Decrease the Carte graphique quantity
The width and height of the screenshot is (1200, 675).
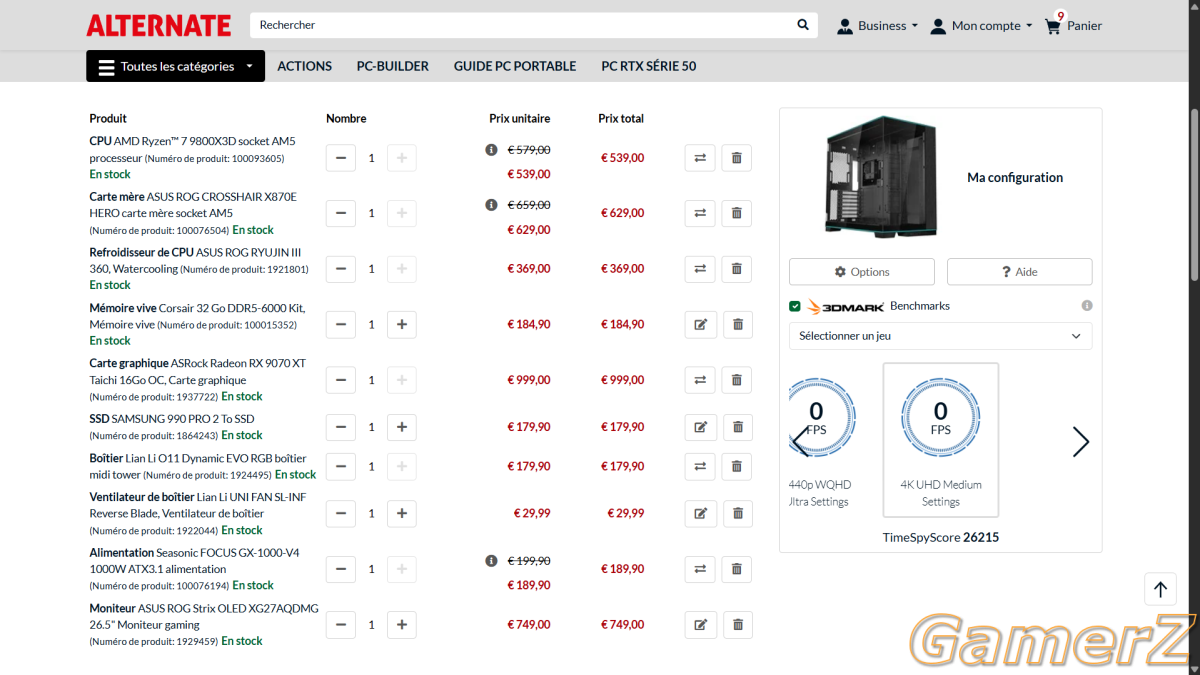coord(341,380)
